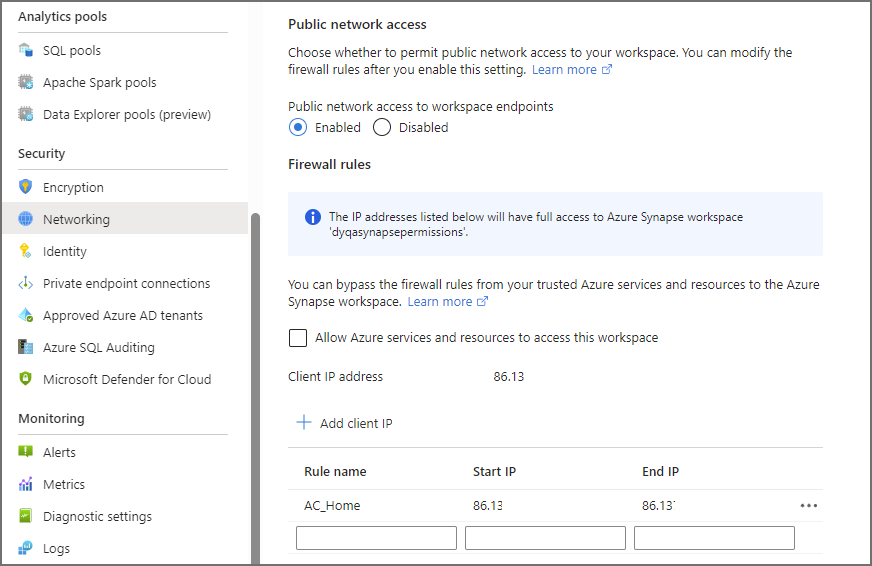This screenshot has width=872, height=566.
Task: Click the sidebar vertical scrollbar
Action: 255,388
